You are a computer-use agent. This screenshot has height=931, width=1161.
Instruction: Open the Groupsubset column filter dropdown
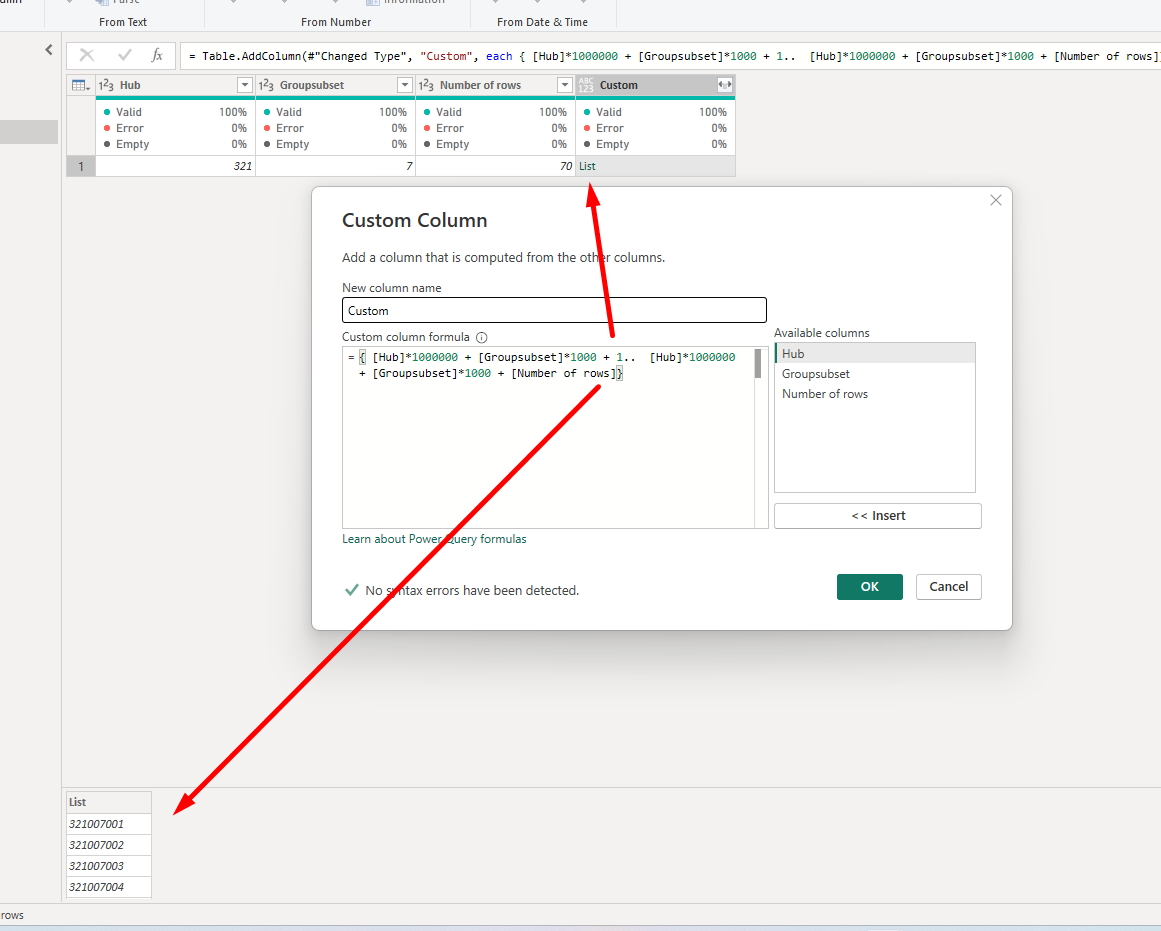point(404,85)
